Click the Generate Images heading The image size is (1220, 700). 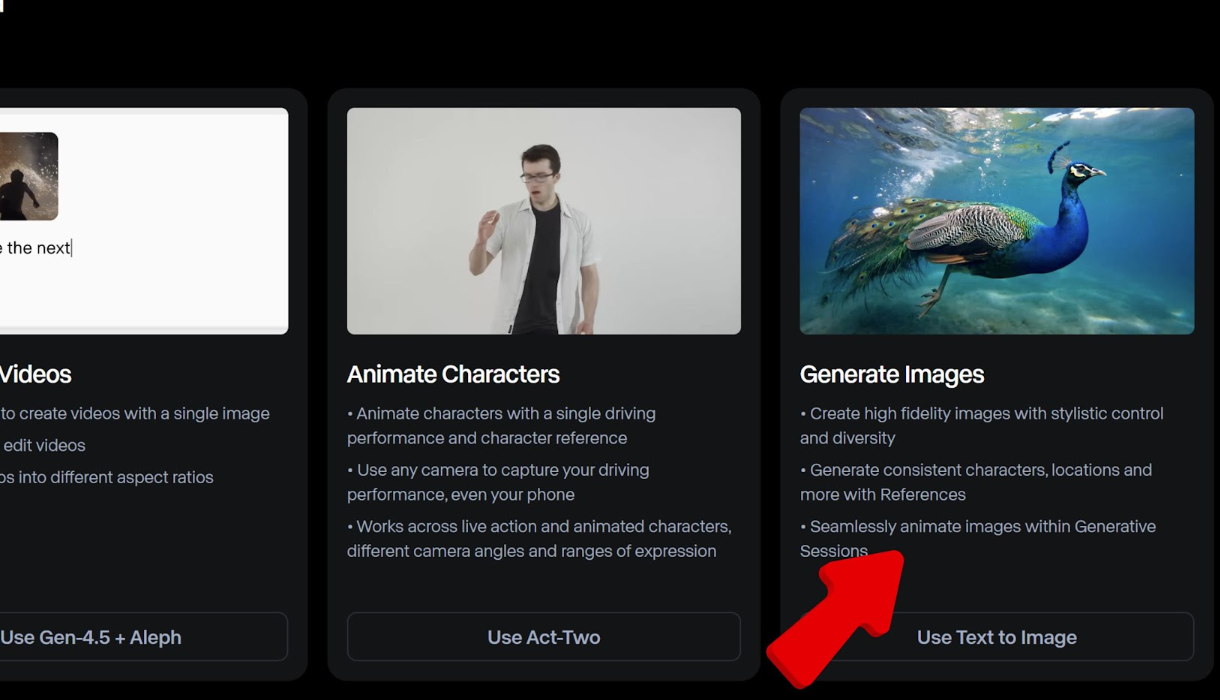[891, 374]
